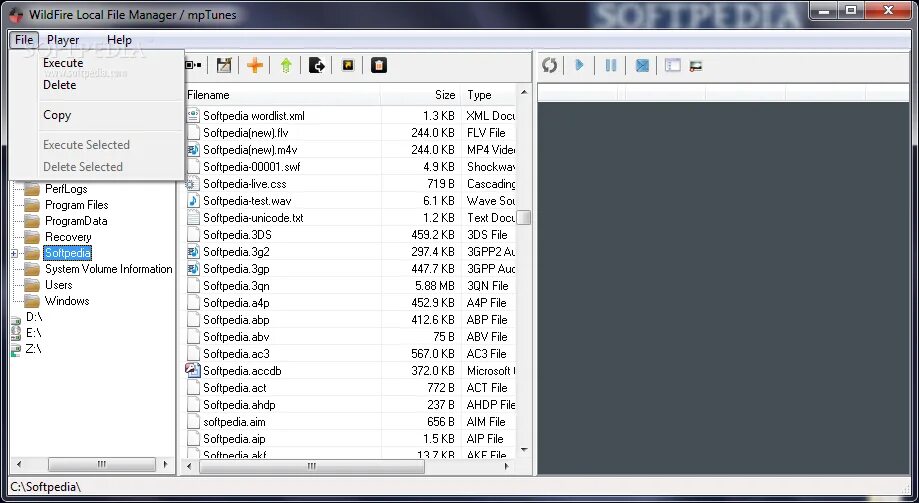Image resolution: width=919 pixels, height=503 pixels.
Task: Click the blue pause button
Action: tap(611, 65)
